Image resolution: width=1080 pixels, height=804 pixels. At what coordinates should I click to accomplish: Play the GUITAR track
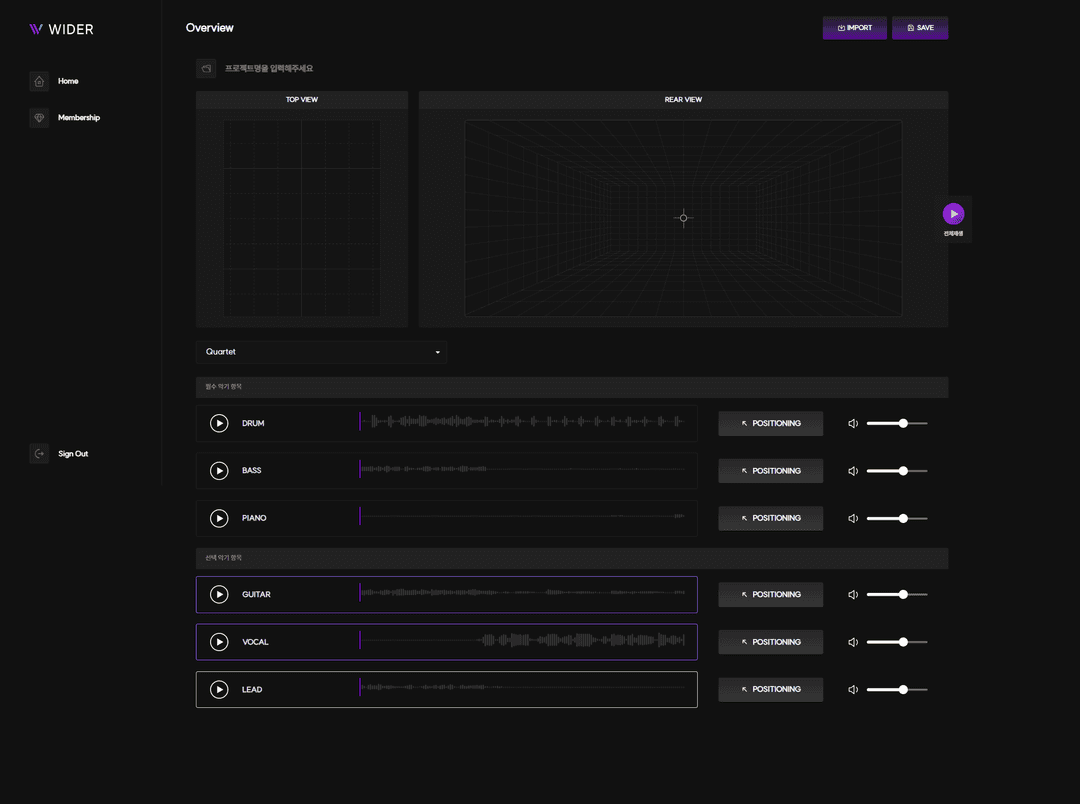pyautogui.click(x=219, y=595)
